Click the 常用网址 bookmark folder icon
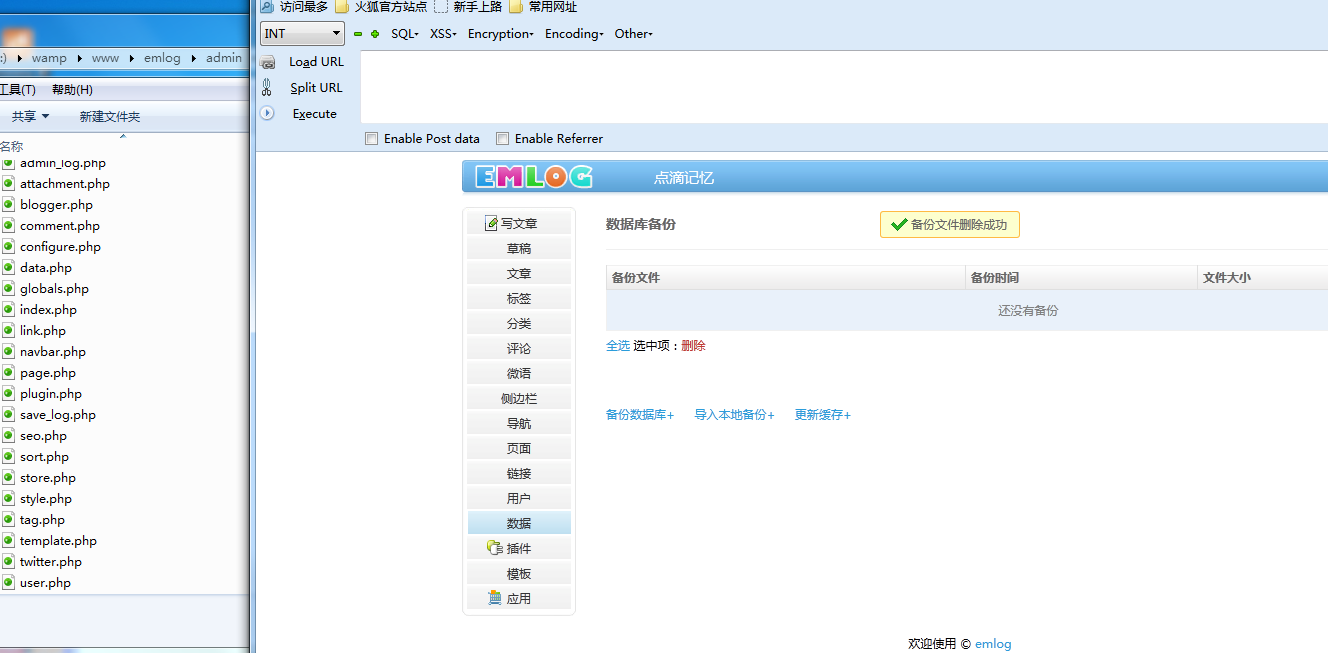 (x=516, y=7)
